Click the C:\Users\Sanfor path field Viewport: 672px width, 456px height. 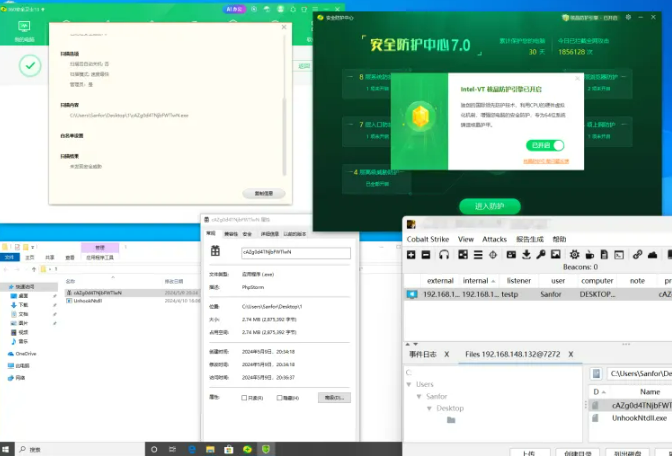(x=639, y=374)
